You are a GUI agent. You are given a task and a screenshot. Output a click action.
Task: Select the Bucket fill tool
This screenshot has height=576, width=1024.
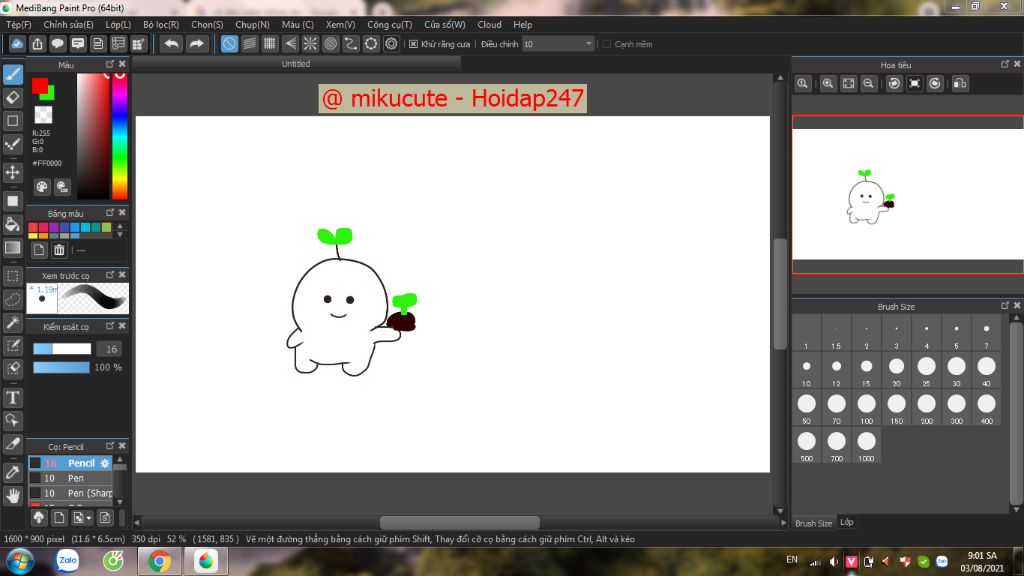point(13,224)
